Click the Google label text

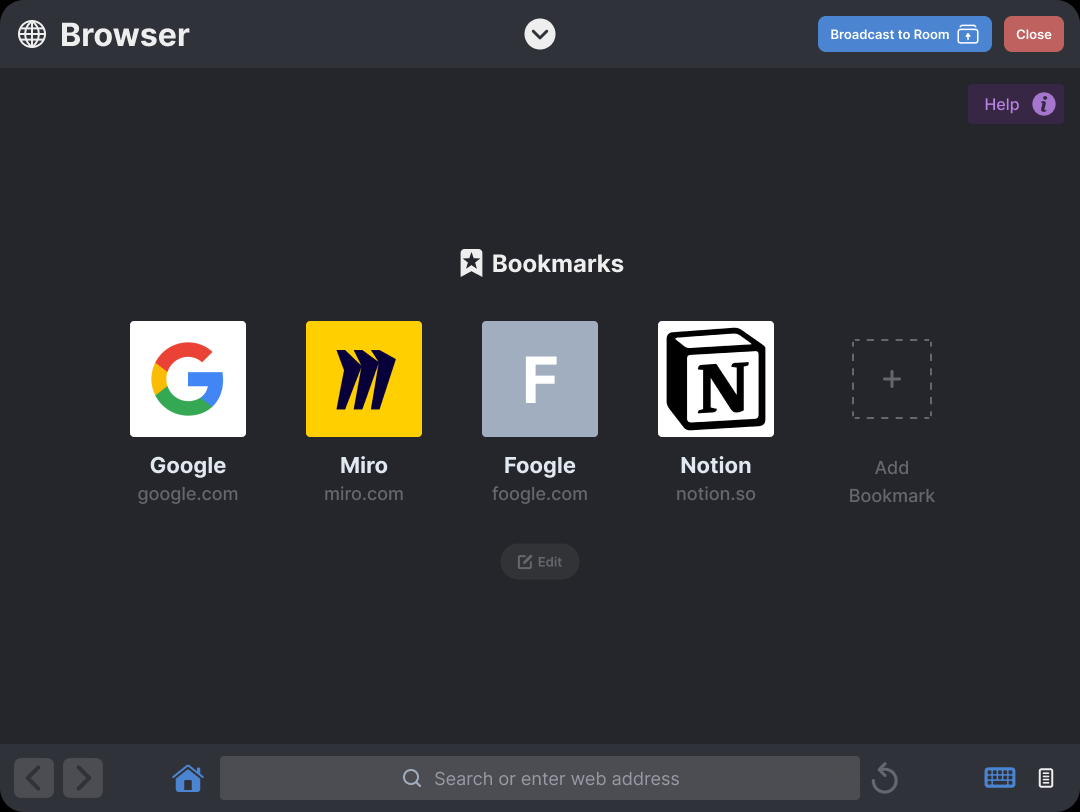tap(187, 466)
